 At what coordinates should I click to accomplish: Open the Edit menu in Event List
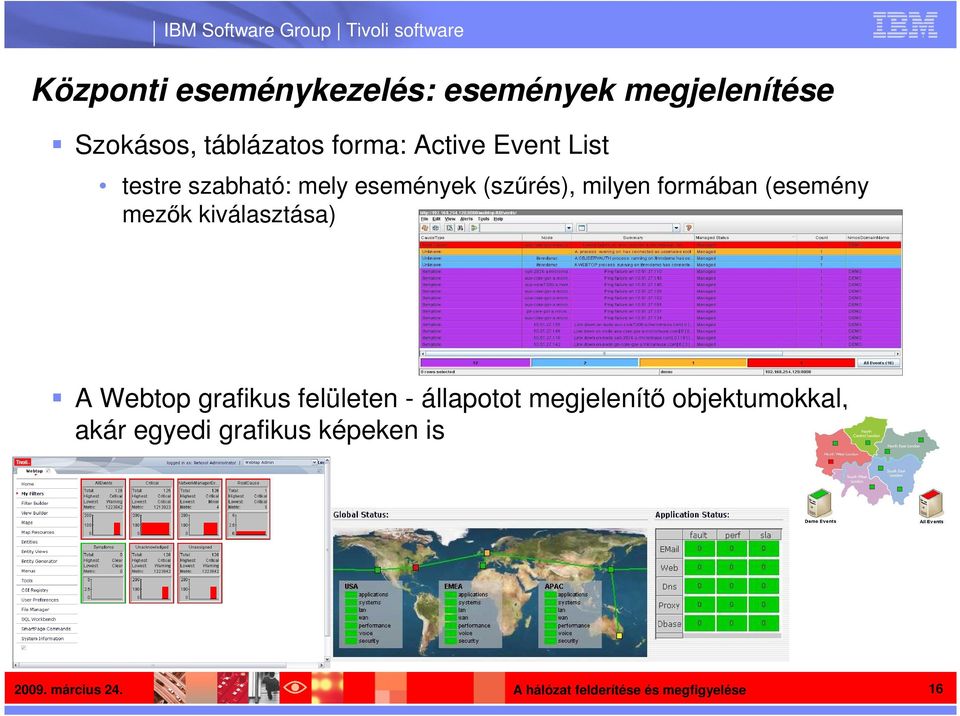click(437, 219)
